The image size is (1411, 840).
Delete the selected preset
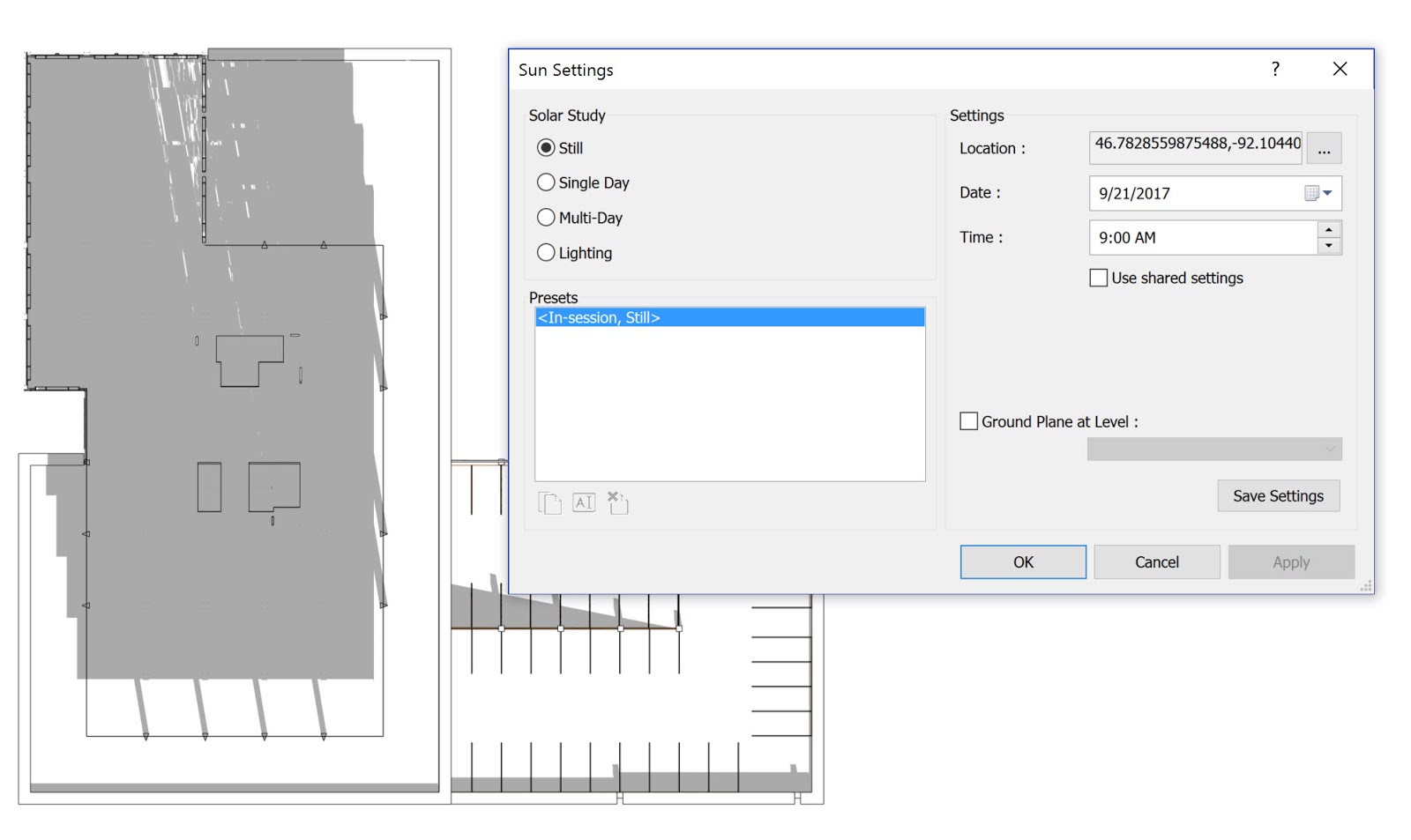point(616,502)
